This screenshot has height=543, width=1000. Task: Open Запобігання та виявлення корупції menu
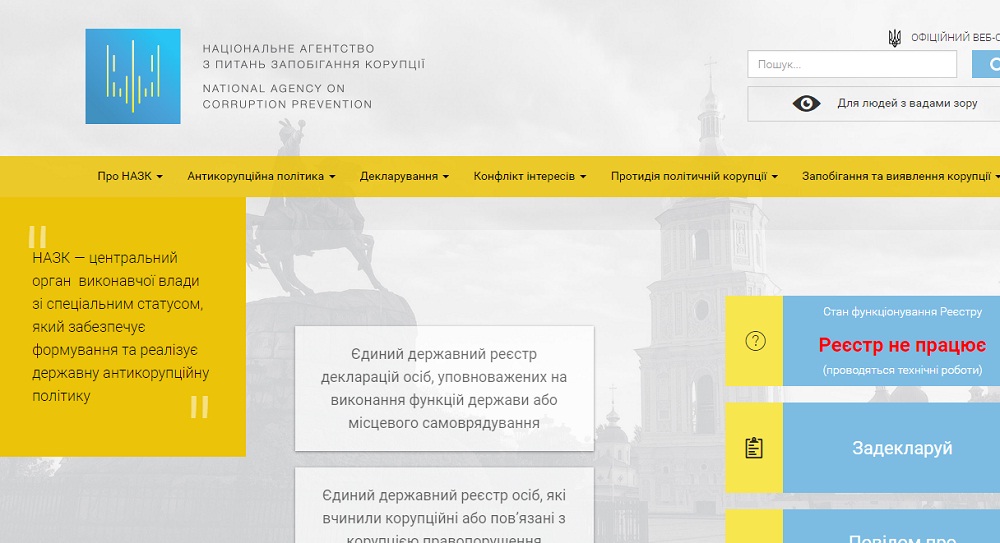900,176
